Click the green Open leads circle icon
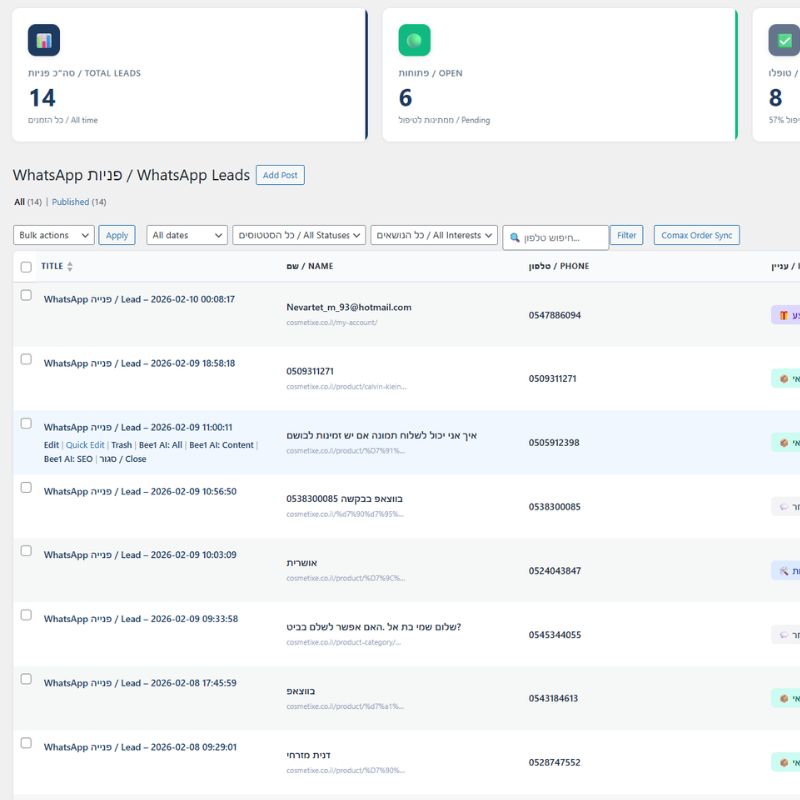 click(x=414, y=40)
